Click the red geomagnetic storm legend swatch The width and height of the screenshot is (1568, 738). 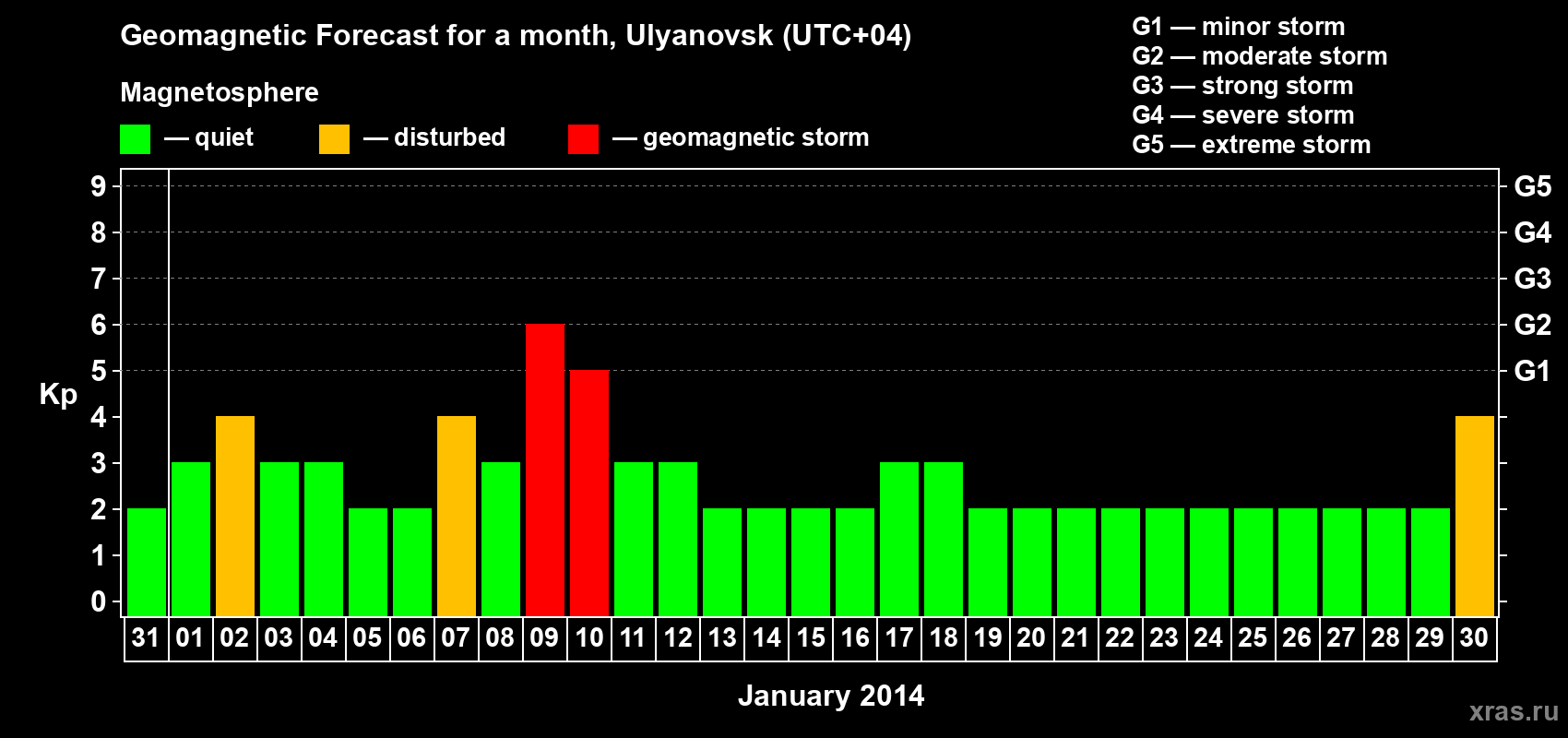pyautogui.click(x=583, y=139)
